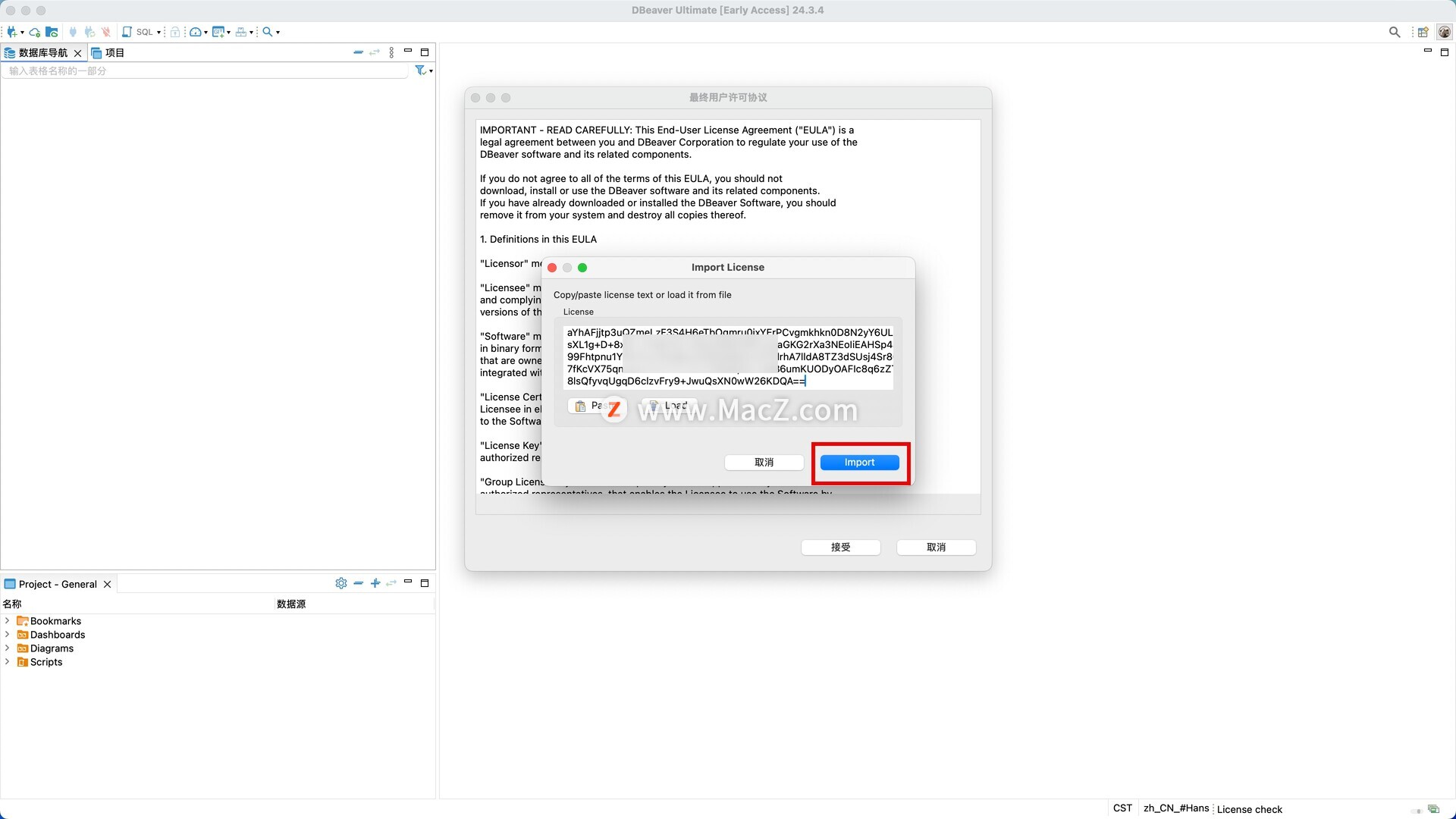Click Import in Import License dialog

pyautogui.click(x=859, y=463)
